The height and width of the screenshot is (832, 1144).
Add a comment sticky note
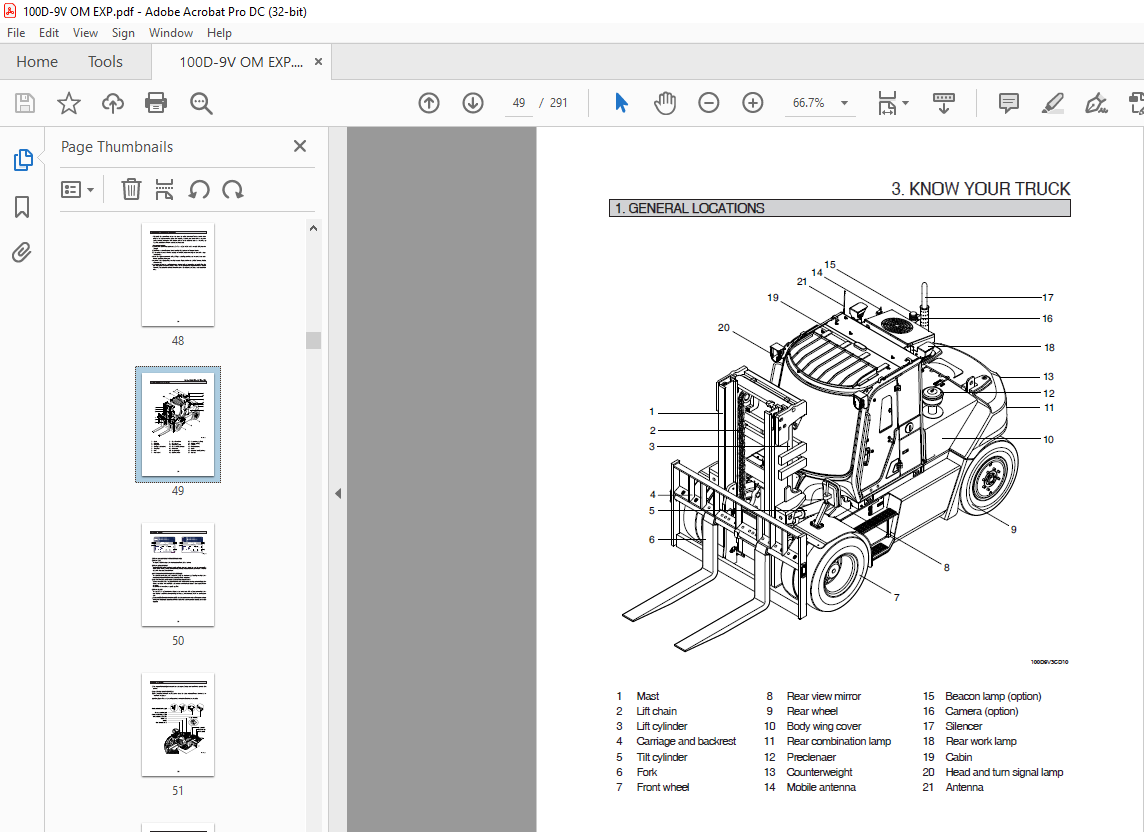click(1008, 103)
